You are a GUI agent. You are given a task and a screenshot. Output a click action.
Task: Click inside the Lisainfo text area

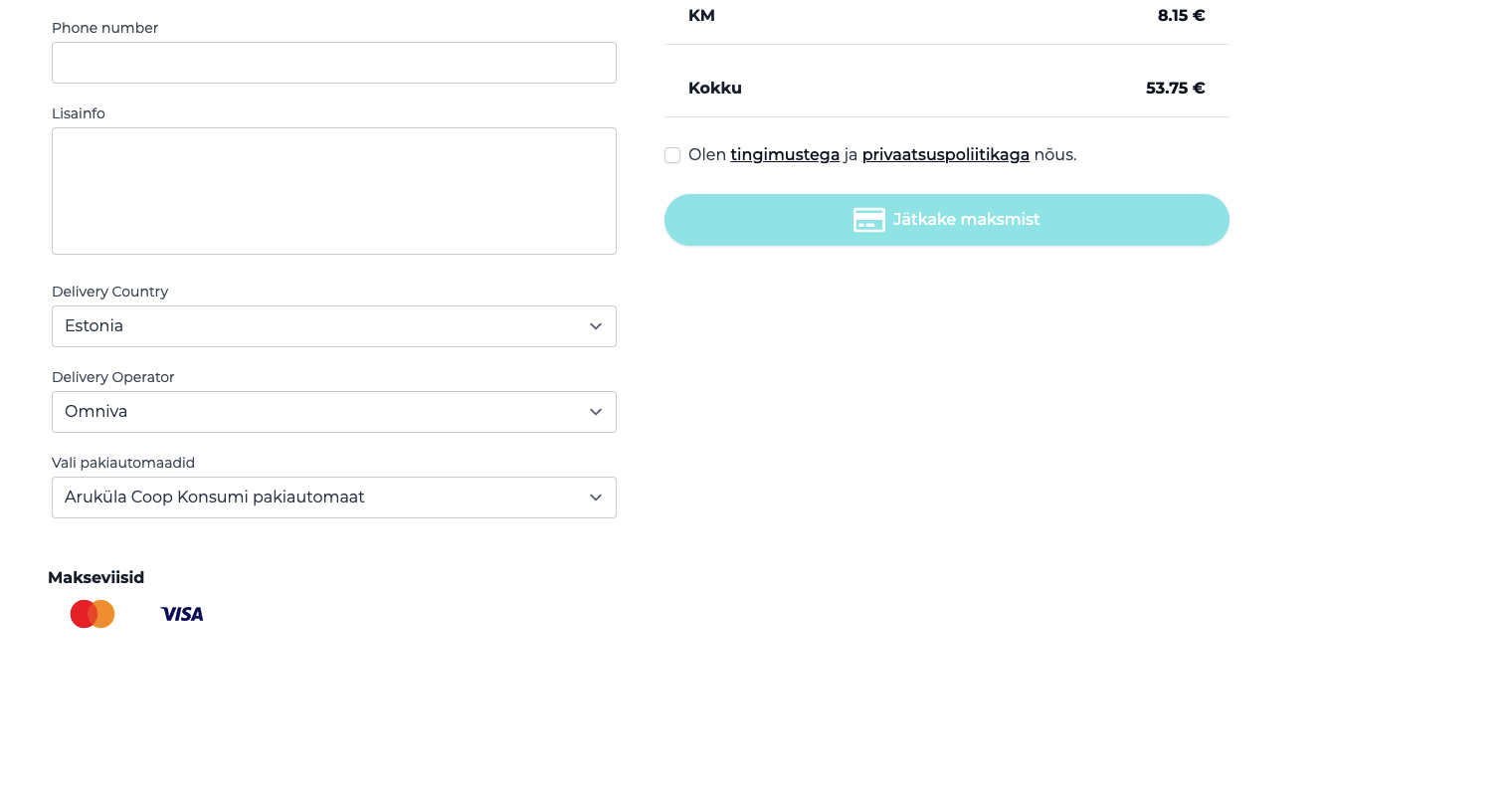tap(334, 191)
